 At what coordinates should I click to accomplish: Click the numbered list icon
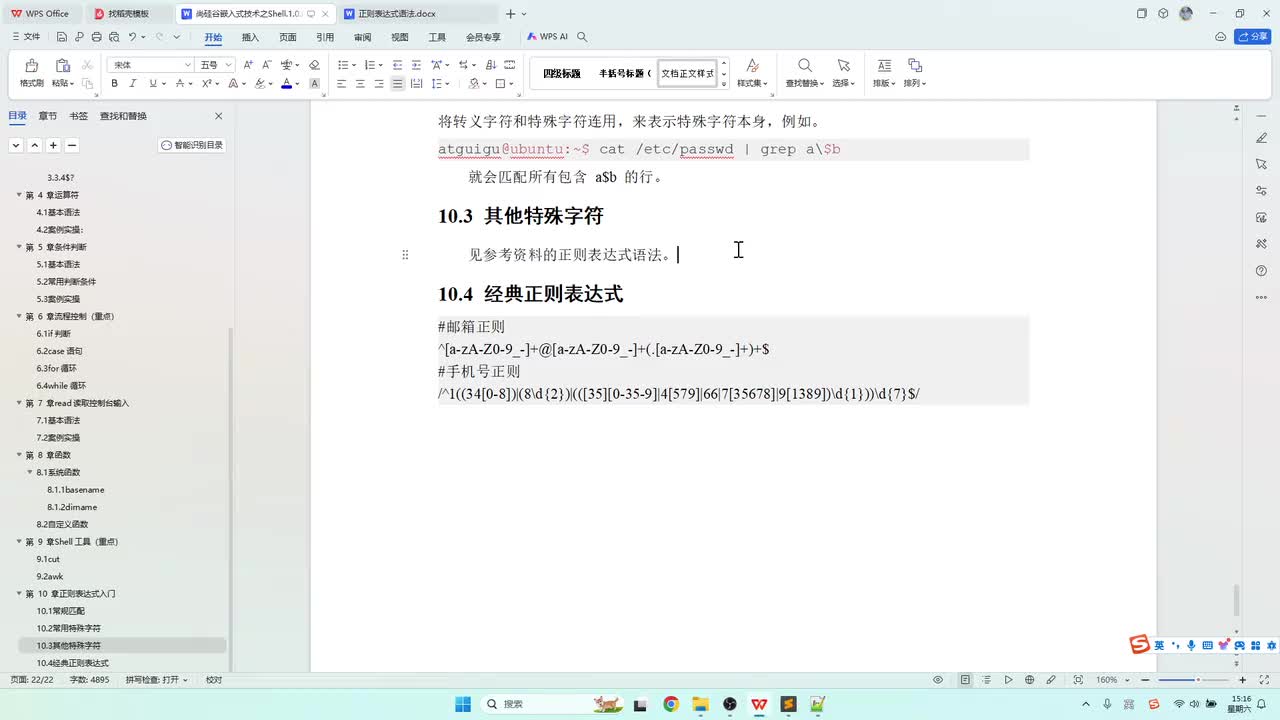369,65
